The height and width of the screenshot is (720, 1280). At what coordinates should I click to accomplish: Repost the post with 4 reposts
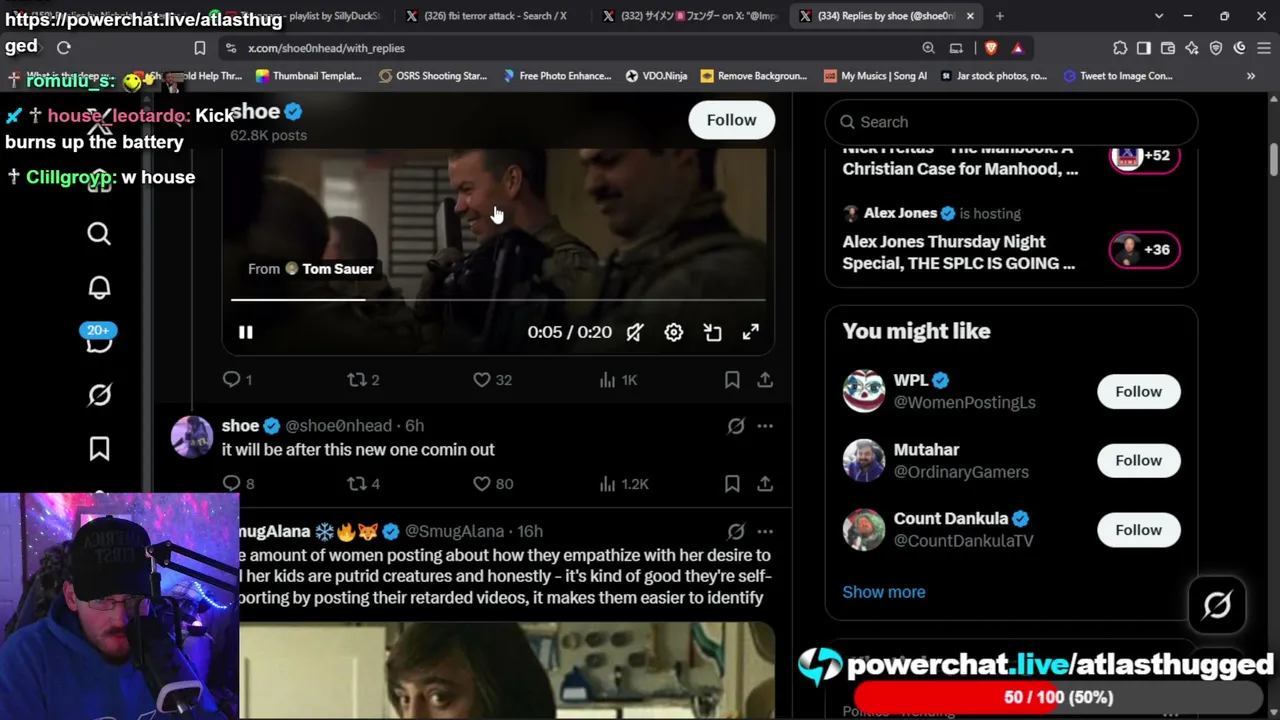[x=363, y=484]
